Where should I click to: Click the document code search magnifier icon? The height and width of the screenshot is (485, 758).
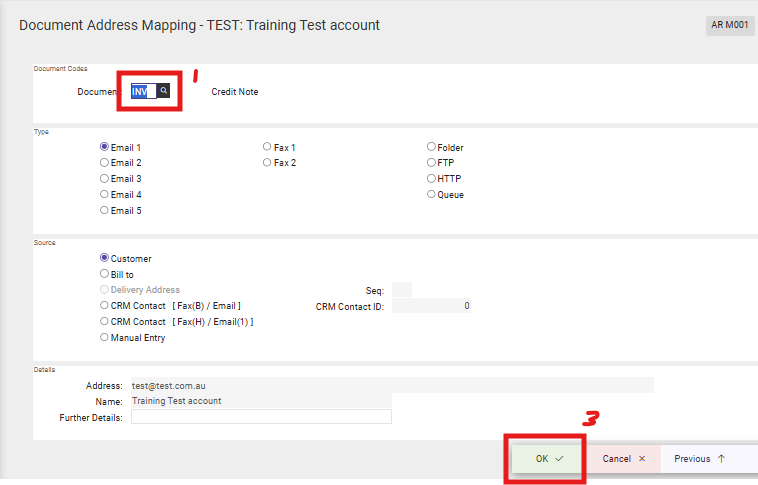click(x=164, y=91)
